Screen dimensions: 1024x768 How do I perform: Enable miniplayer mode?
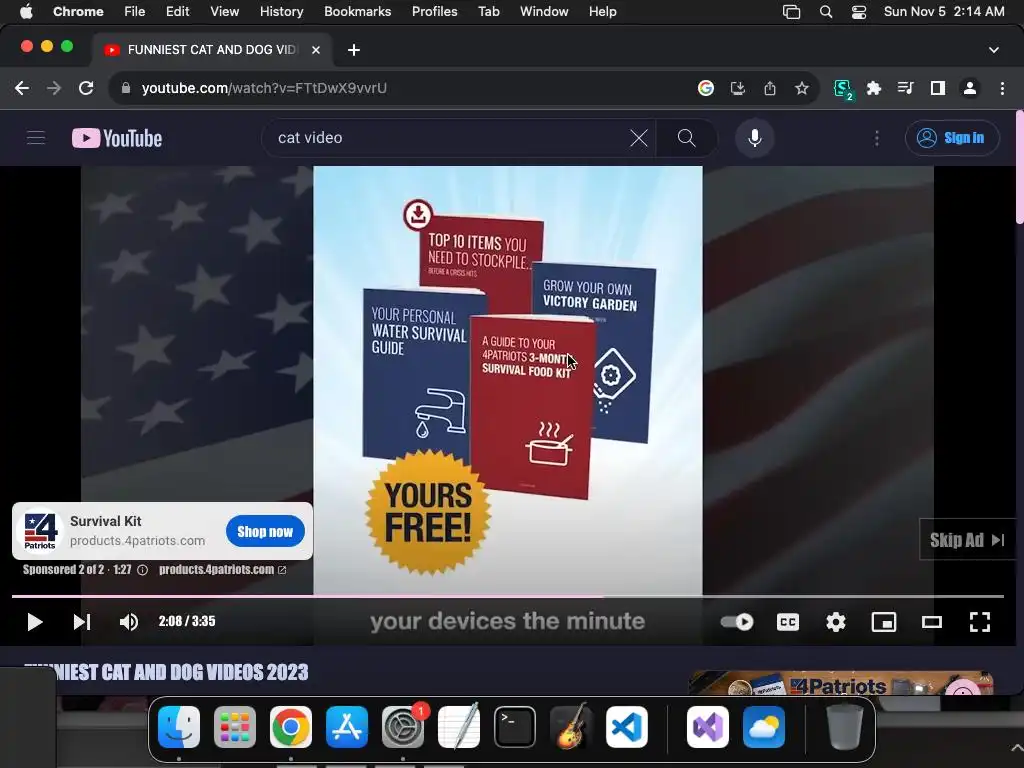click(884, 622)
